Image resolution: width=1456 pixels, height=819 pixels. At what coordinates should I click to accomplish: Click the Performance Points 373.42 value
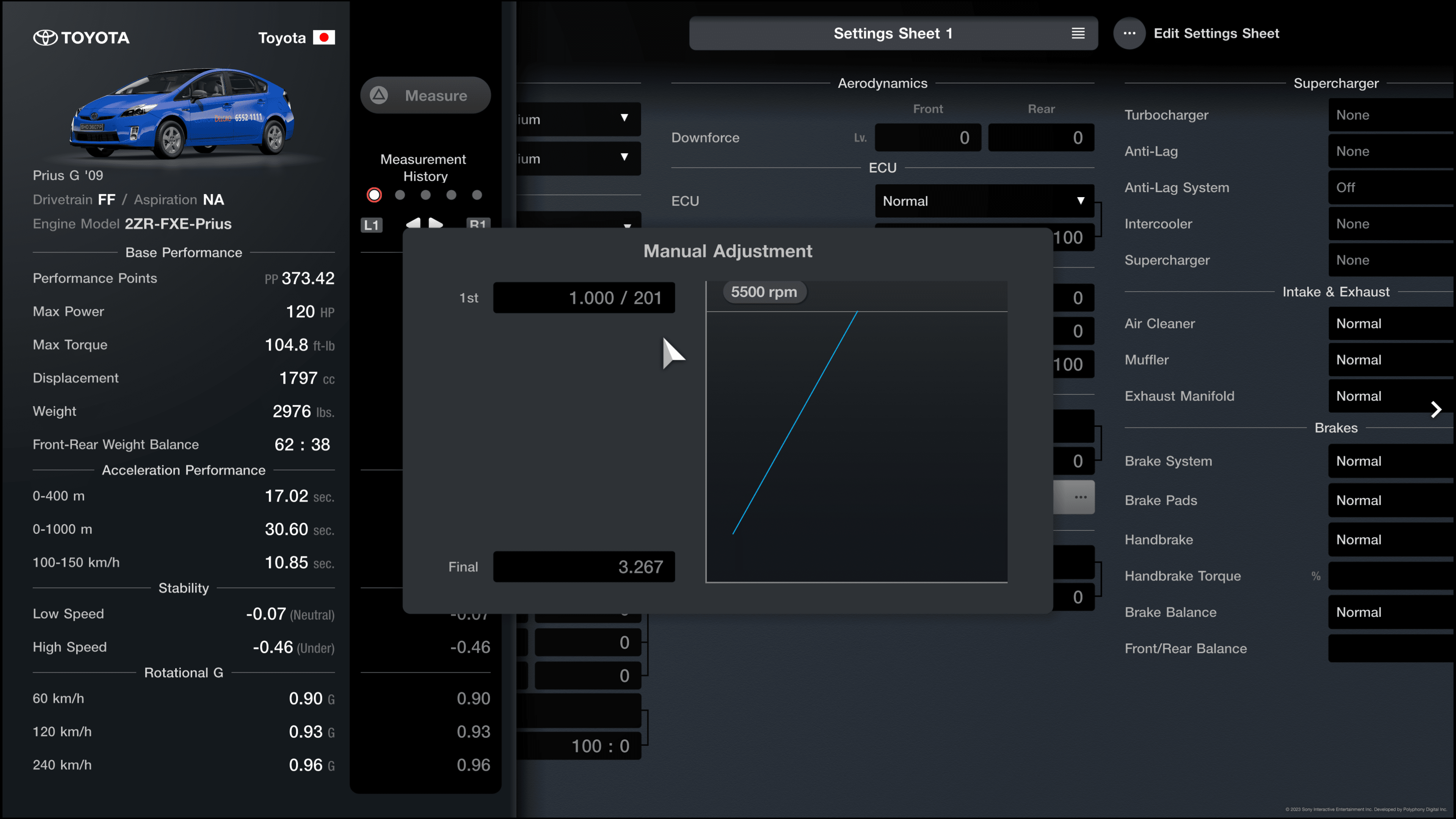click(x=308, y=278)
